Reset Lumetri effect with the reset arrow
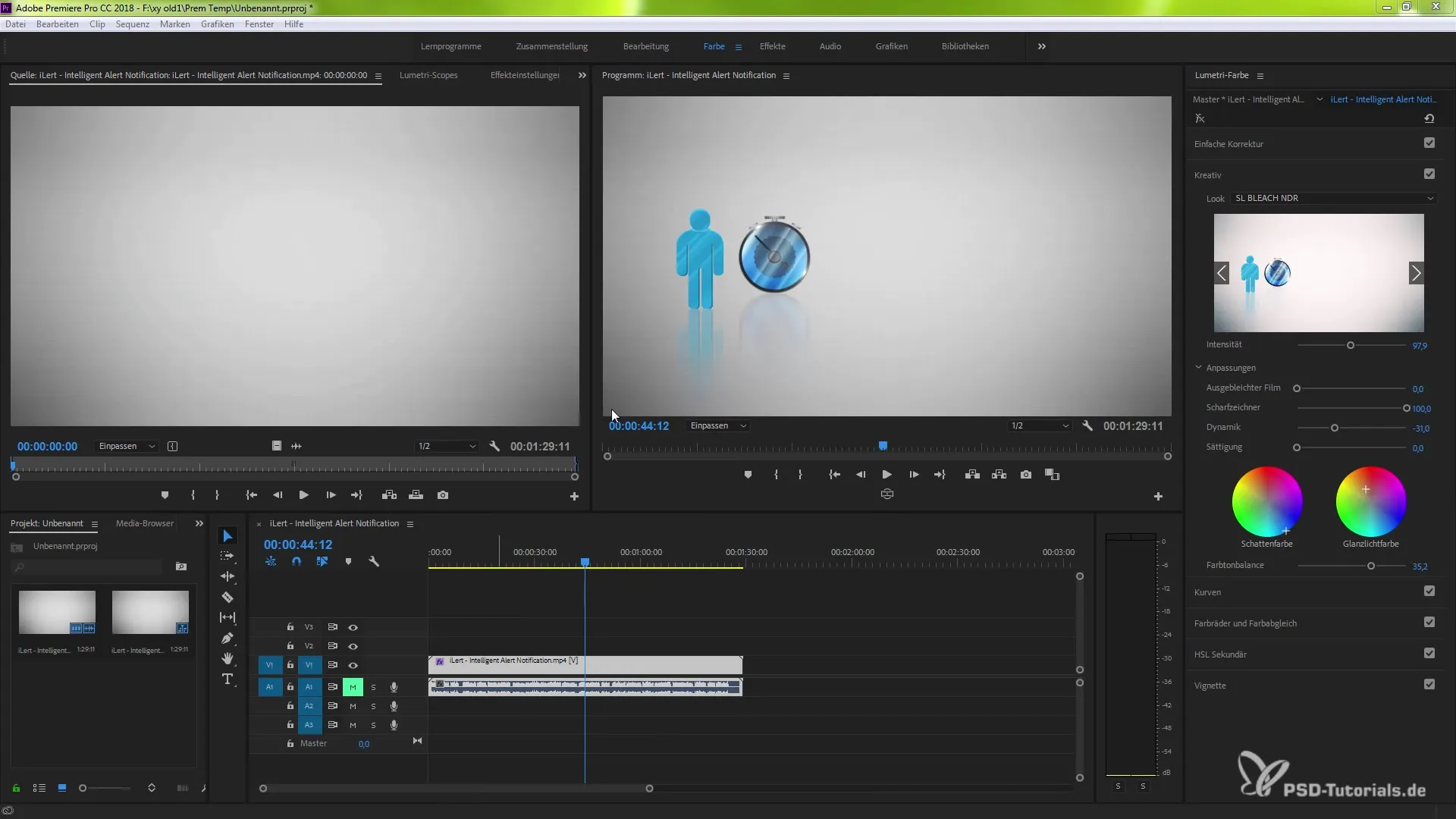The width and height of the screenshot is (1456, 819). click(x=1429, y=118)
